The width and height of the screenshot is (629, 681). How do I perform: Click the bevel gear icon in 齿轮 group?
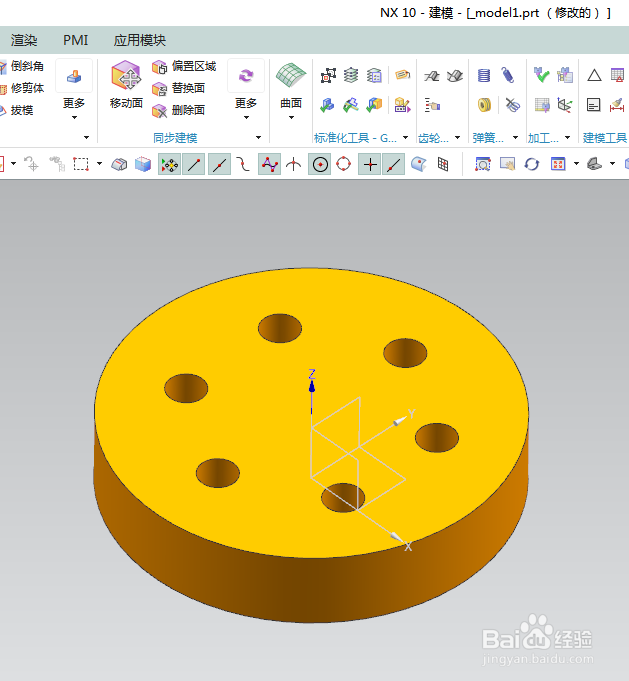point(455,76)
